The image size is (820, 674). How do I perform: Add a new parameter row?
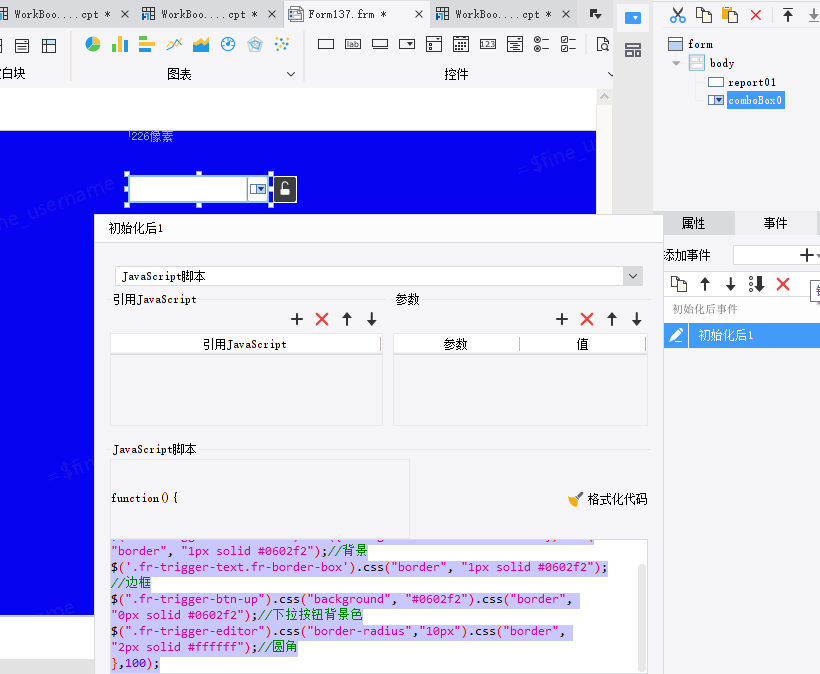click(x=562, y=319)
